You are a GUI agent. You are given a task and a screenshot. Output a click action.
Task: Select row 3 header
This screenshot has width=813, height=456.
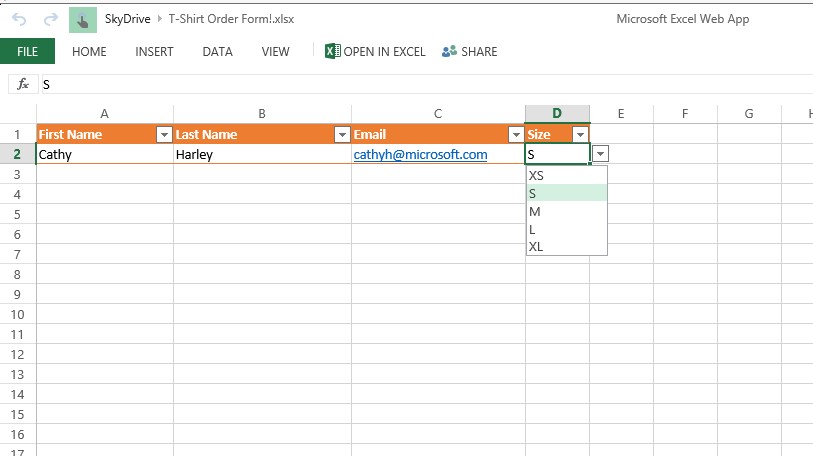(18, 174)
